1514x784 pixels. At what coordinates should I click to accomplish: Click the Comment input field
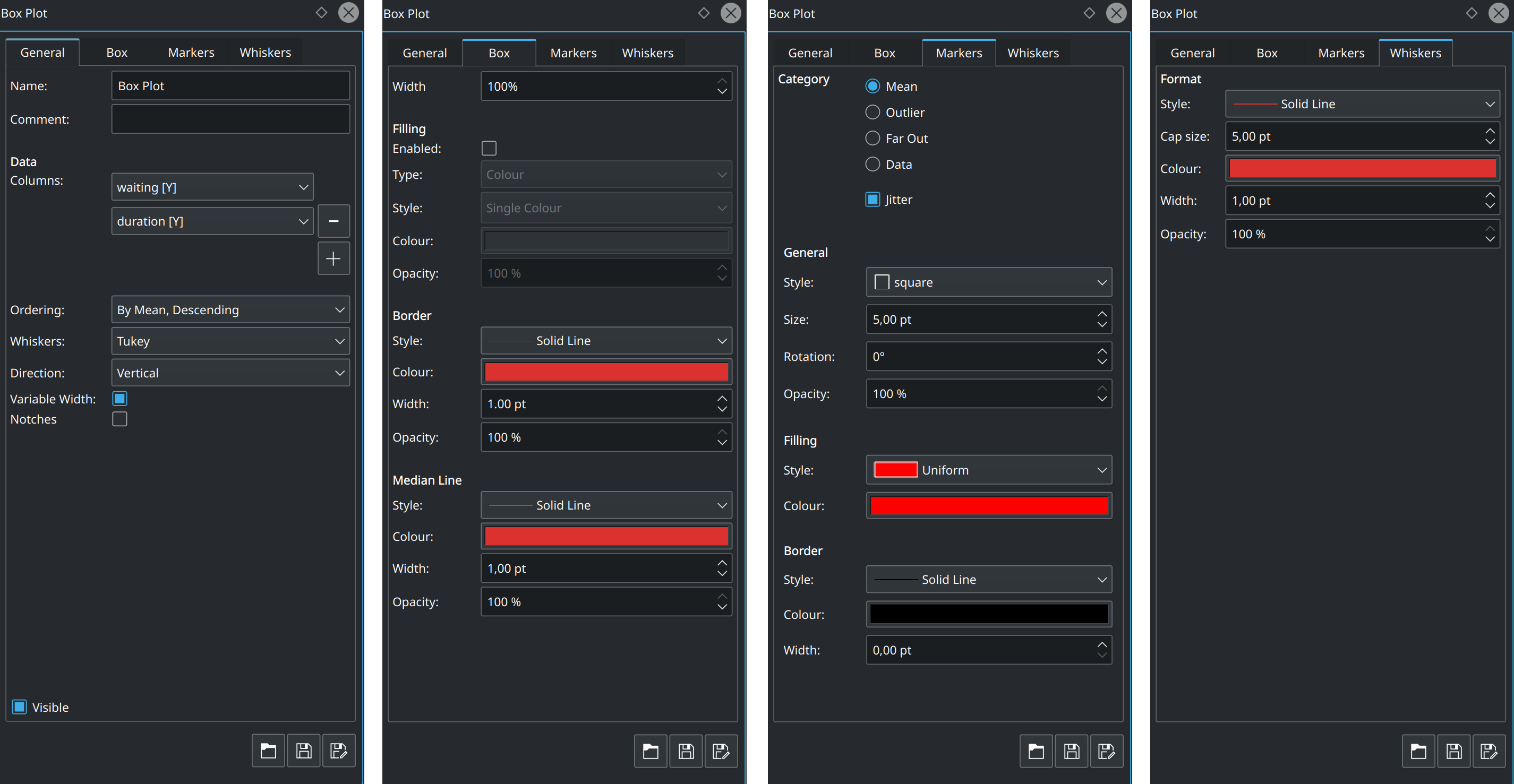[230, 119]
